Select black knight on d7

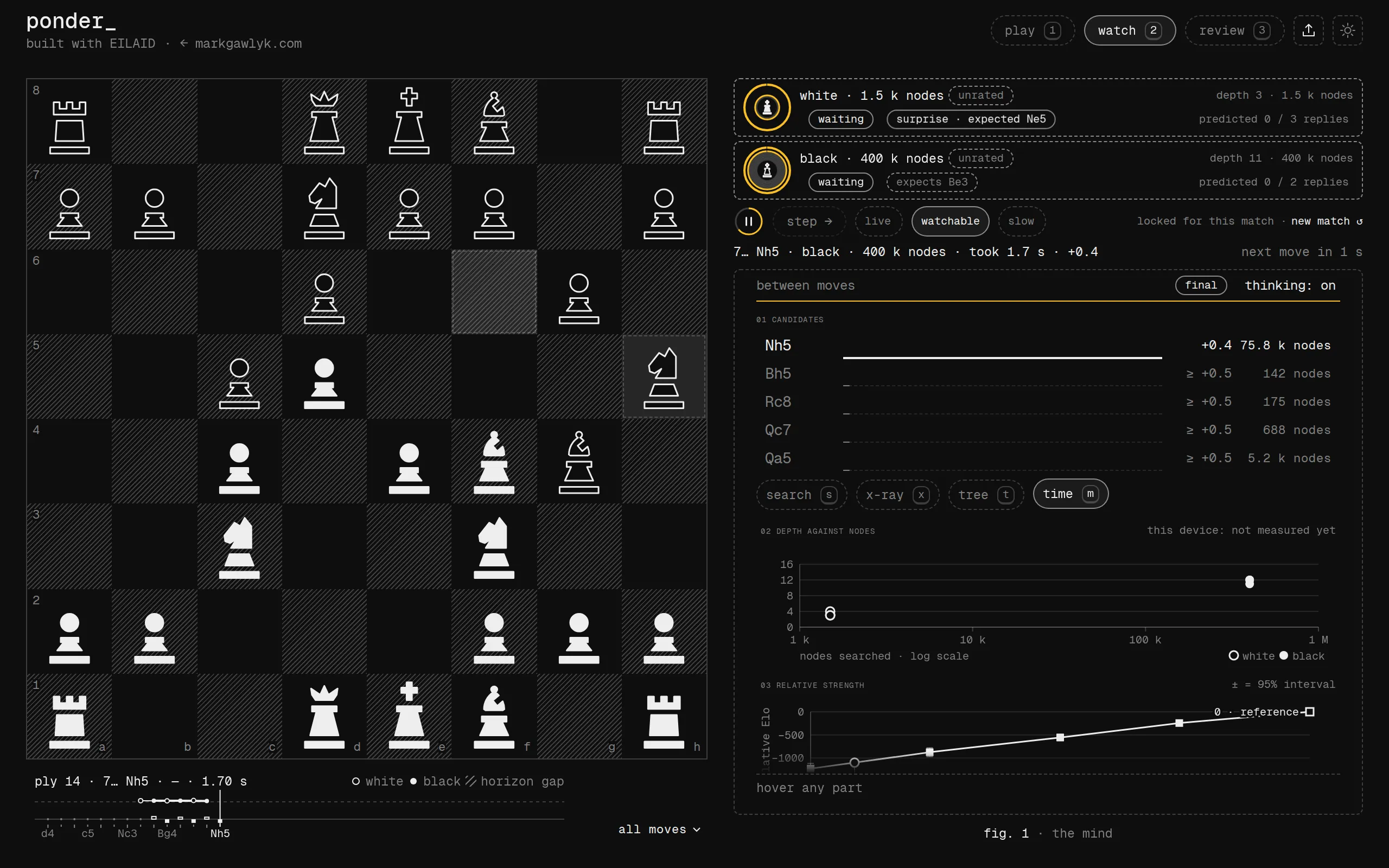tap(324, 207)
